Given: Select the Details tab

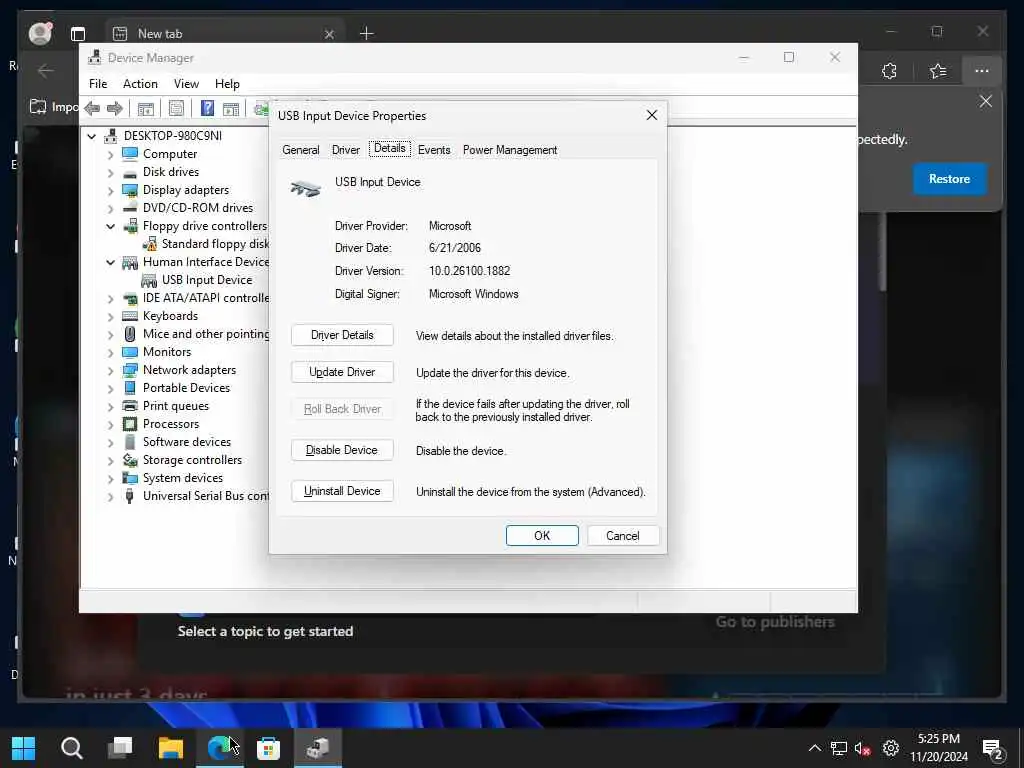Looking at the screenshot, I should pyautogui.click(x=390, y=148).
